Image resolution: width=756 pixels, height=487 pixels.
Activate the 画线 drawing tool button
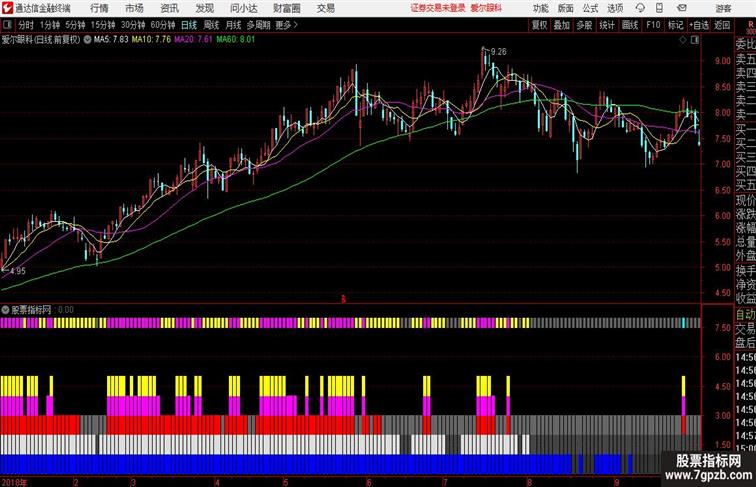[x=630, y=25]
